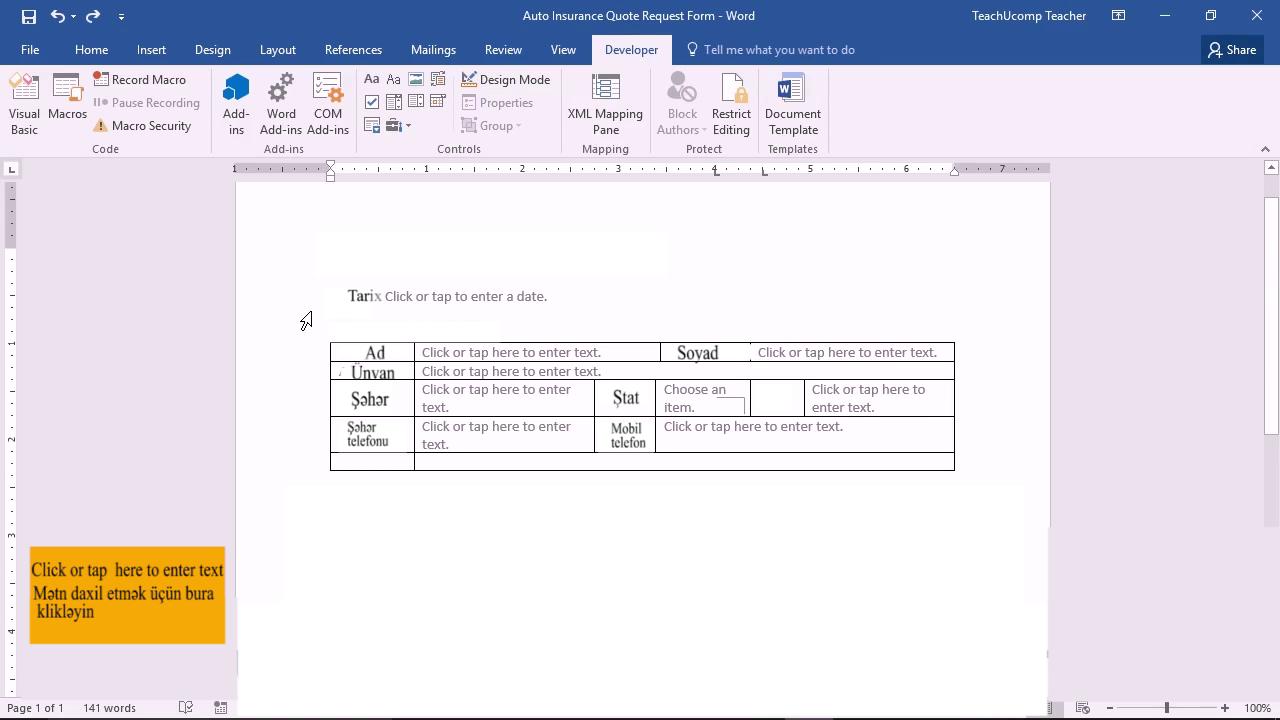Open the Stat 'Choose an item' dropdown
Viewport: 1280px width, 720px height.
[x=702, y=398]
